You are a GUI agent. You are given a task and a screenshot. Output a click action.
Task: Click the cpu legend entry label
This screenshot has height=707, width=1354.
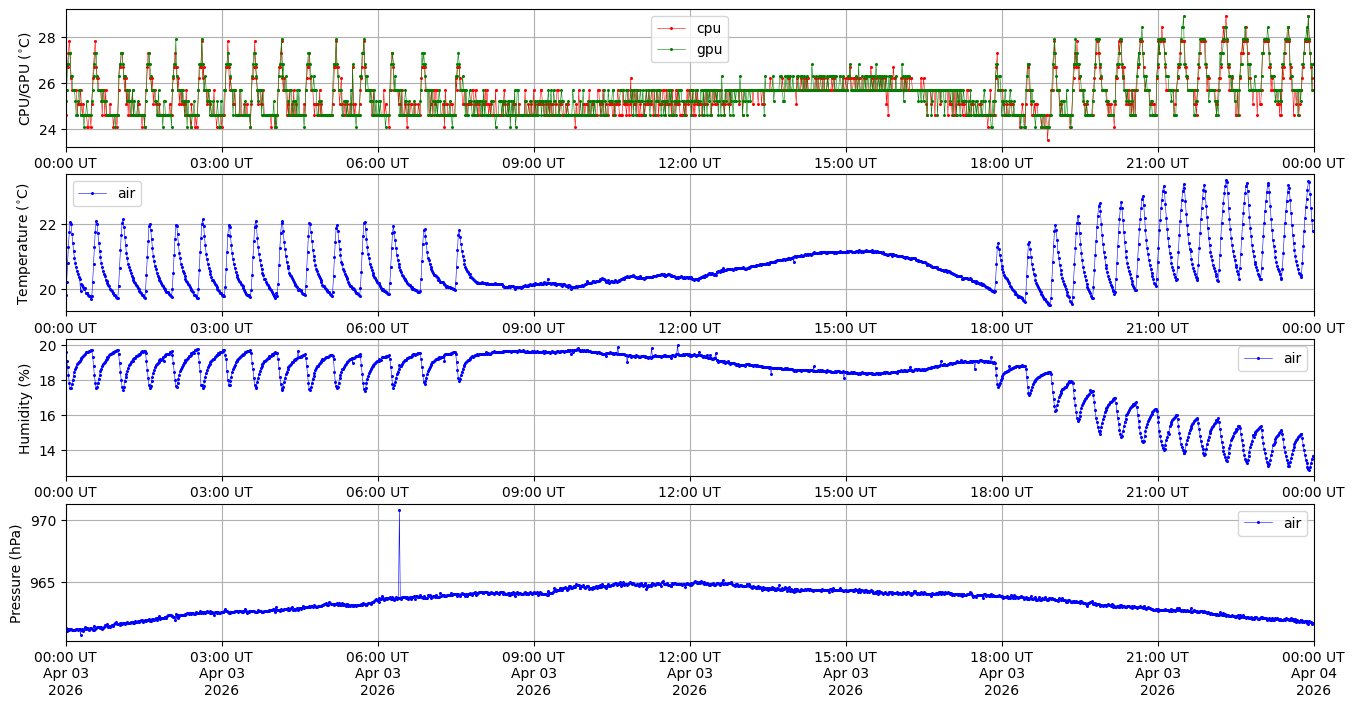click(x=708, y=28)
